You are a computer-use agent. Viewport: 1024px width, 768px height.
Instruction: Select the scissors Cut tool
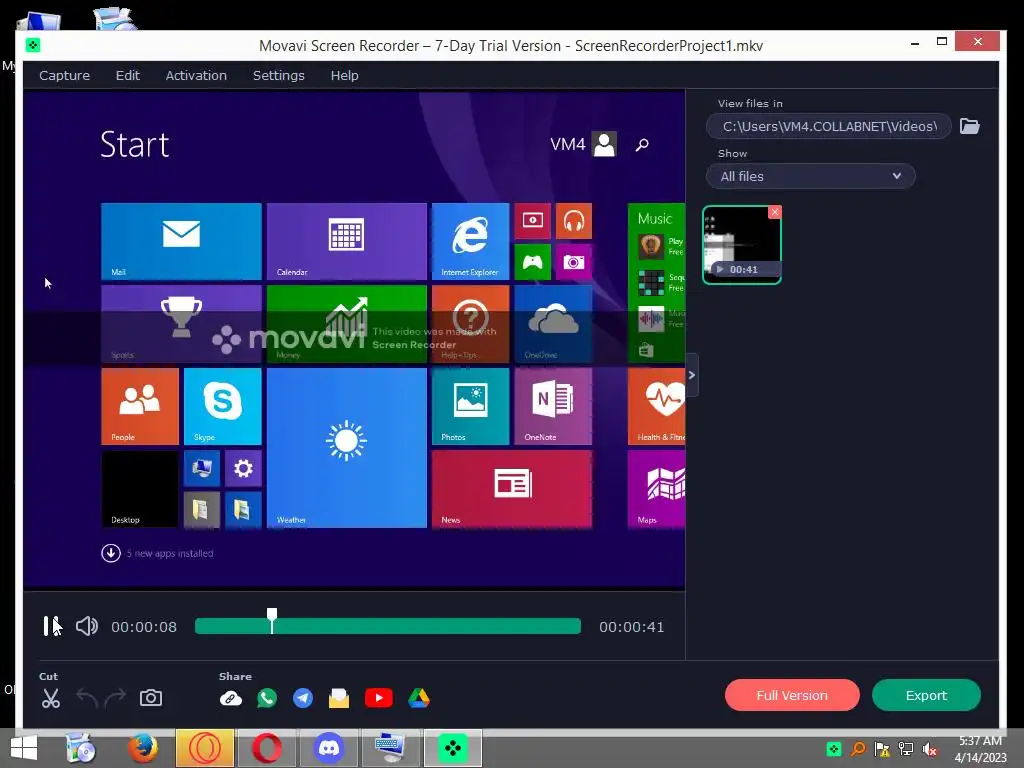coord(50,698)
